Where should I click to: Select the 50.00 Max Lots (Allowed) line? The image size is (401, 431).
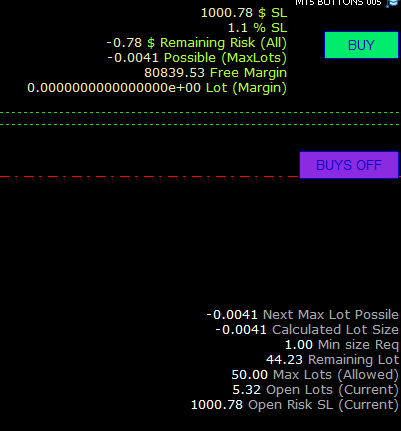[x=315, y=375]
